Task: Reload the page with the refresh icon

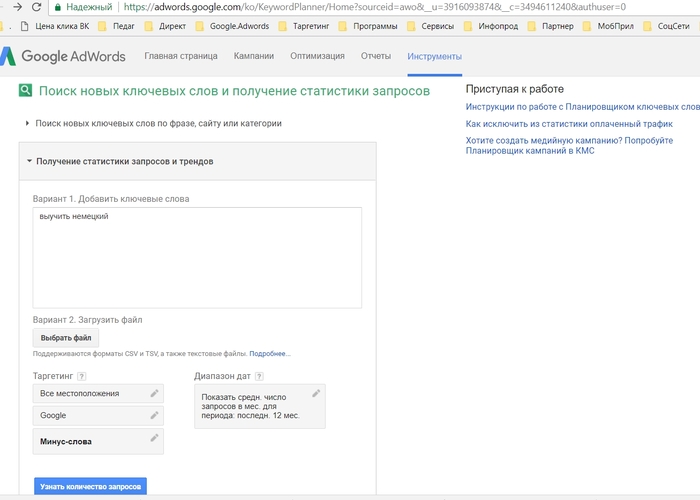Action: [x=37, y=7]
